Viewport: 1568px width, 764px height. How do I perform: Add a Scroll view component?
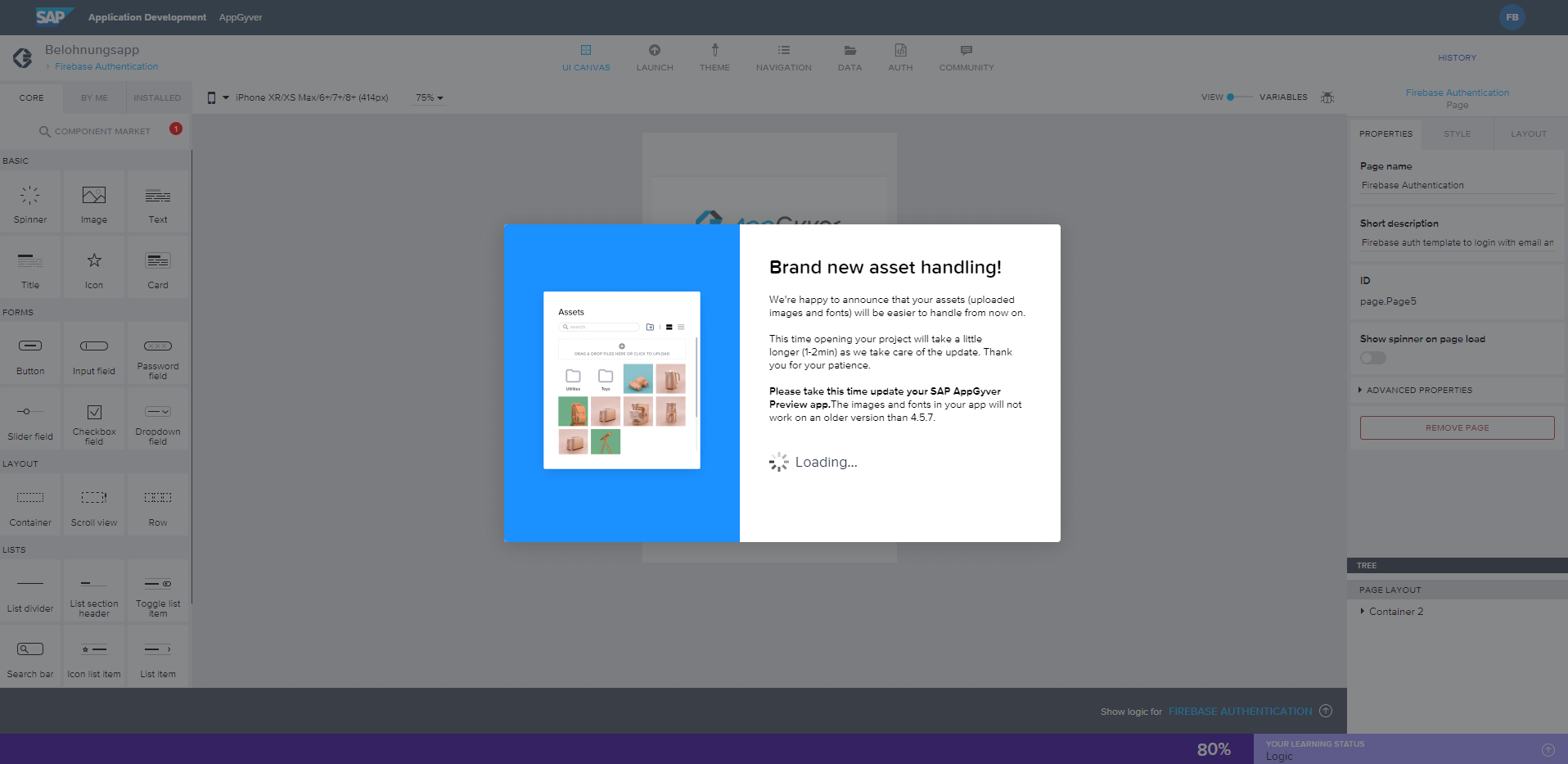pyautogui.click(x=94, y=506)
